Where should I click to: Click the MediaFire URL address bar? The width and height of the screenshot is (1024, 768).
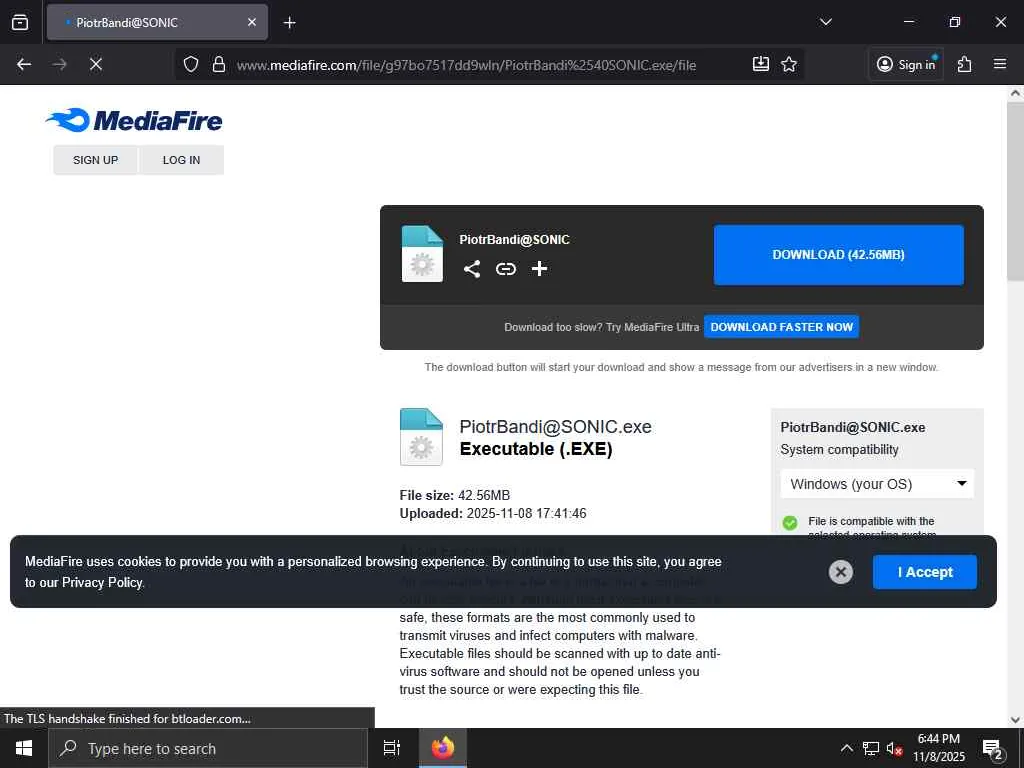click(466, 65)
